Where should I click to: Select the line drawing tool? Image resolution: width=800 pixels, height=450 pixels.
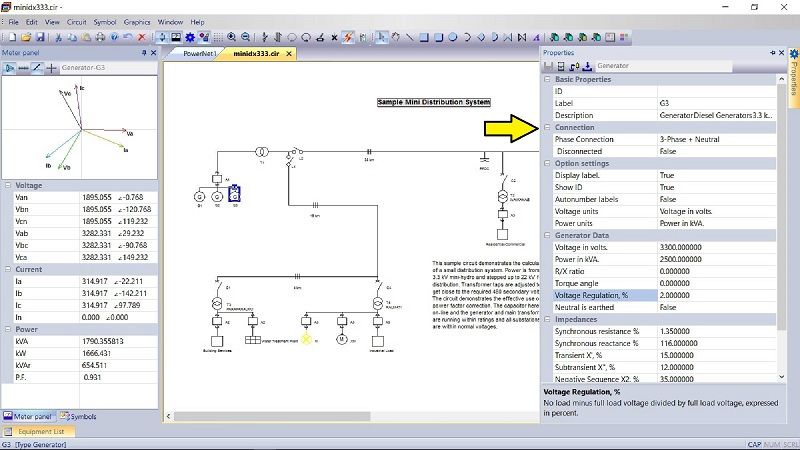[410, 37]
